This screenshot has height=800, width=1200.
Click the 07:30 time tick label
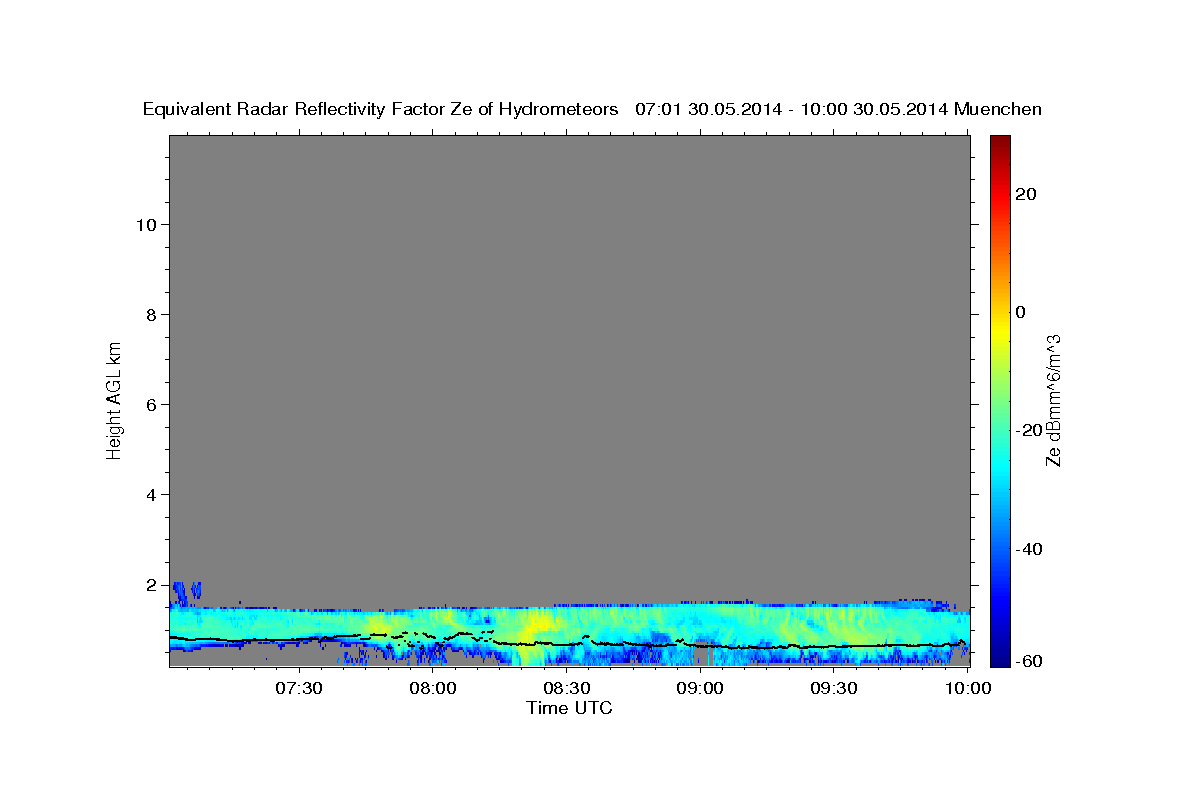pyautogui.click(x=299, y=689)
